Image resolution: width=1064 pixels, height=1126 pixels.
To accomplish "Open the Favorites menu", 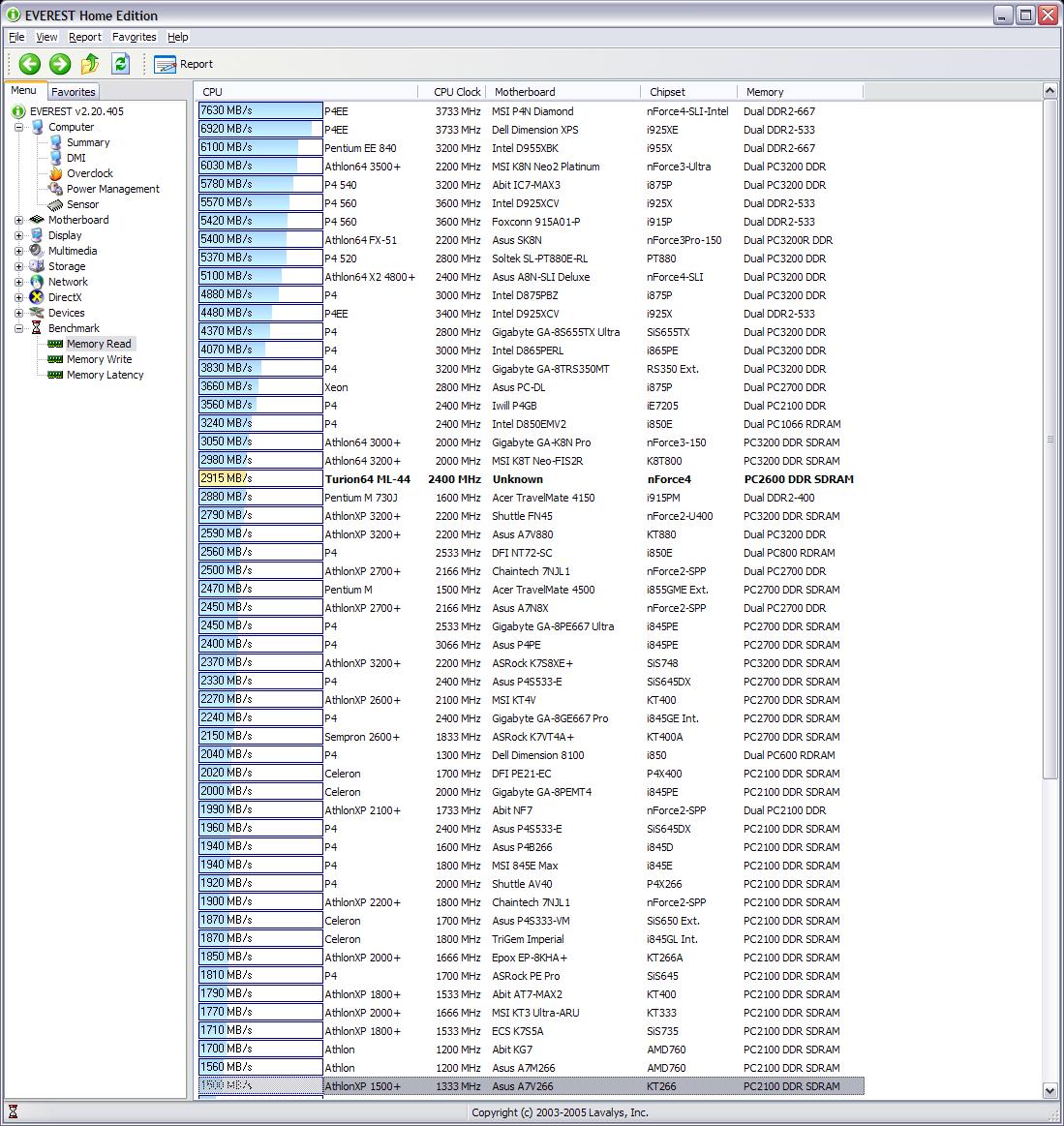I will click(135, 37).
